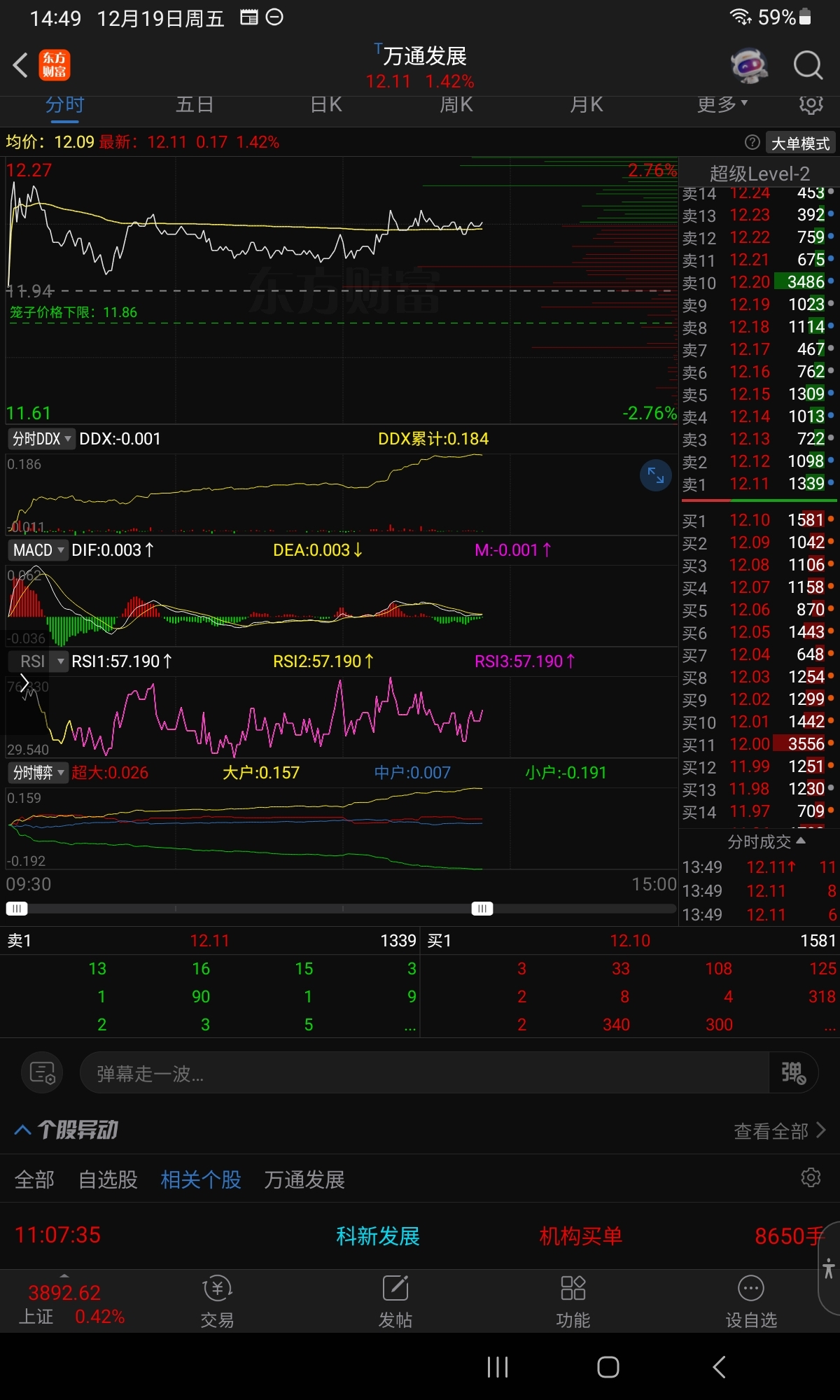Open the 东方财富 logo icon
This screenshot has height=1400, width=840.
[x=55, y=65]
